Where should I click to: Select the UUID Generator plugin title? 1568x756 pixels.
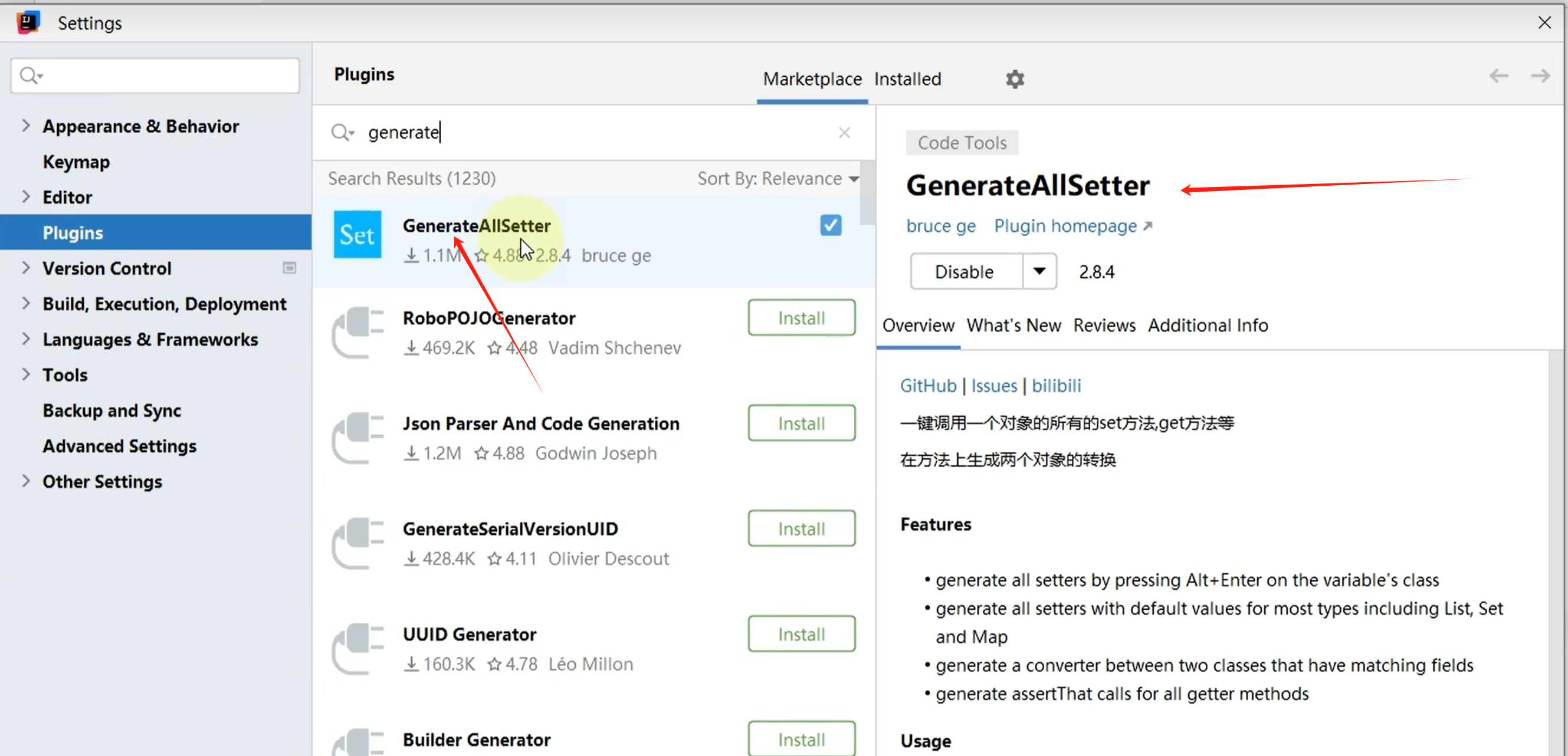click(x=470, y=635)
